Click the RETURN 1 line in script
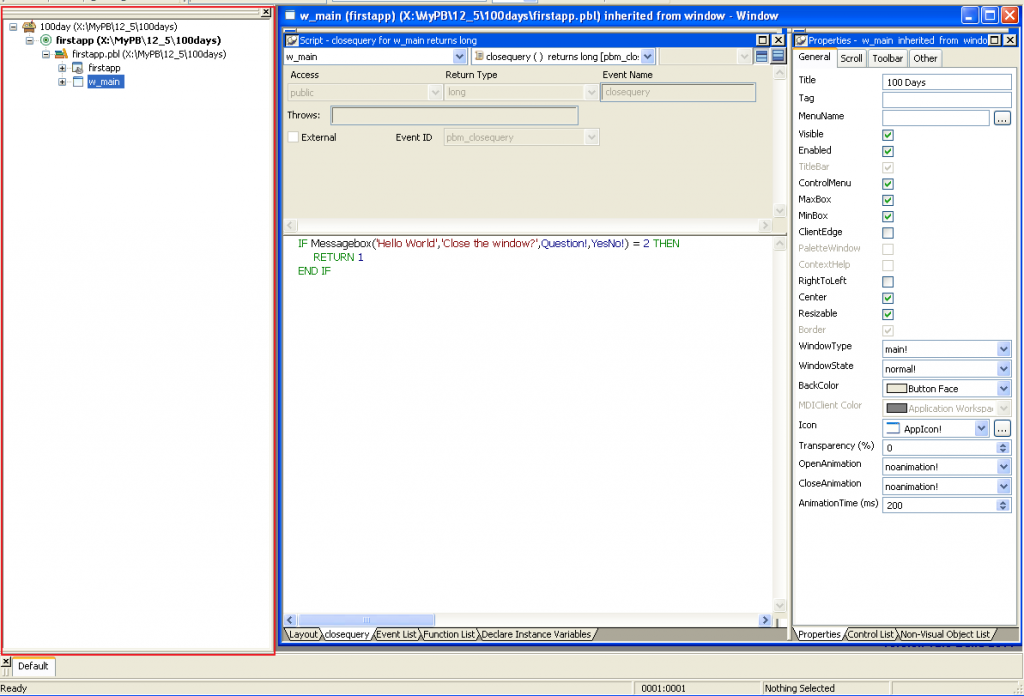The height and width of the screenshot is (696, 1024). pos(338,257)
